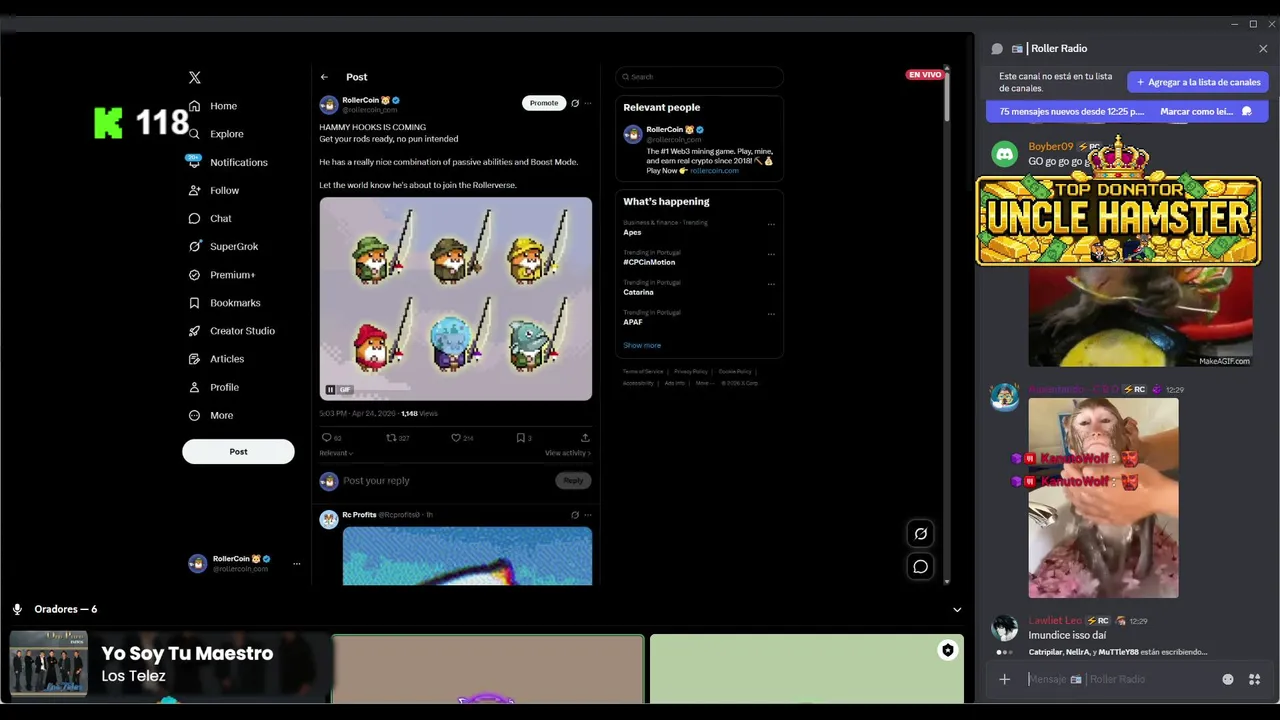Image resolution: width=1280 pixels, height=720 pixels.
Task: Click the bookmark icon under the post
Action: coord(520,437)
